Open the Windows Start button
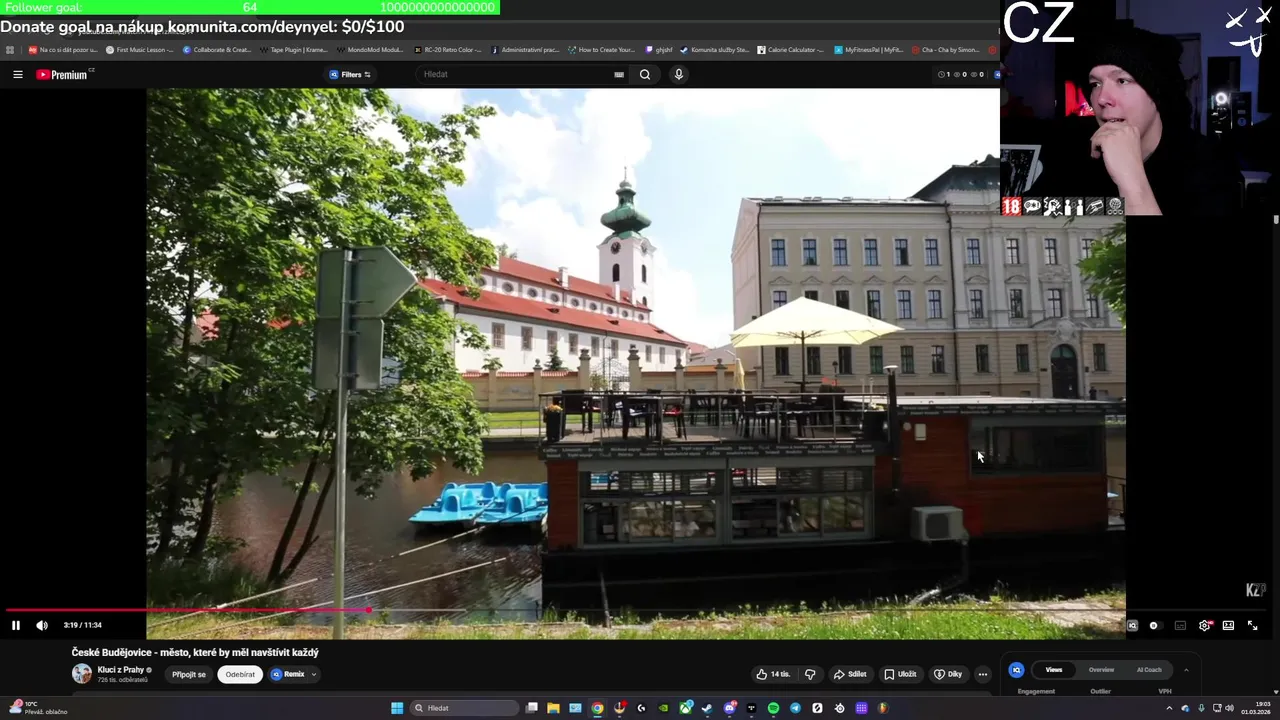Image resolution: width=1280 pixels, height=720 pixels. click(397, 708)
